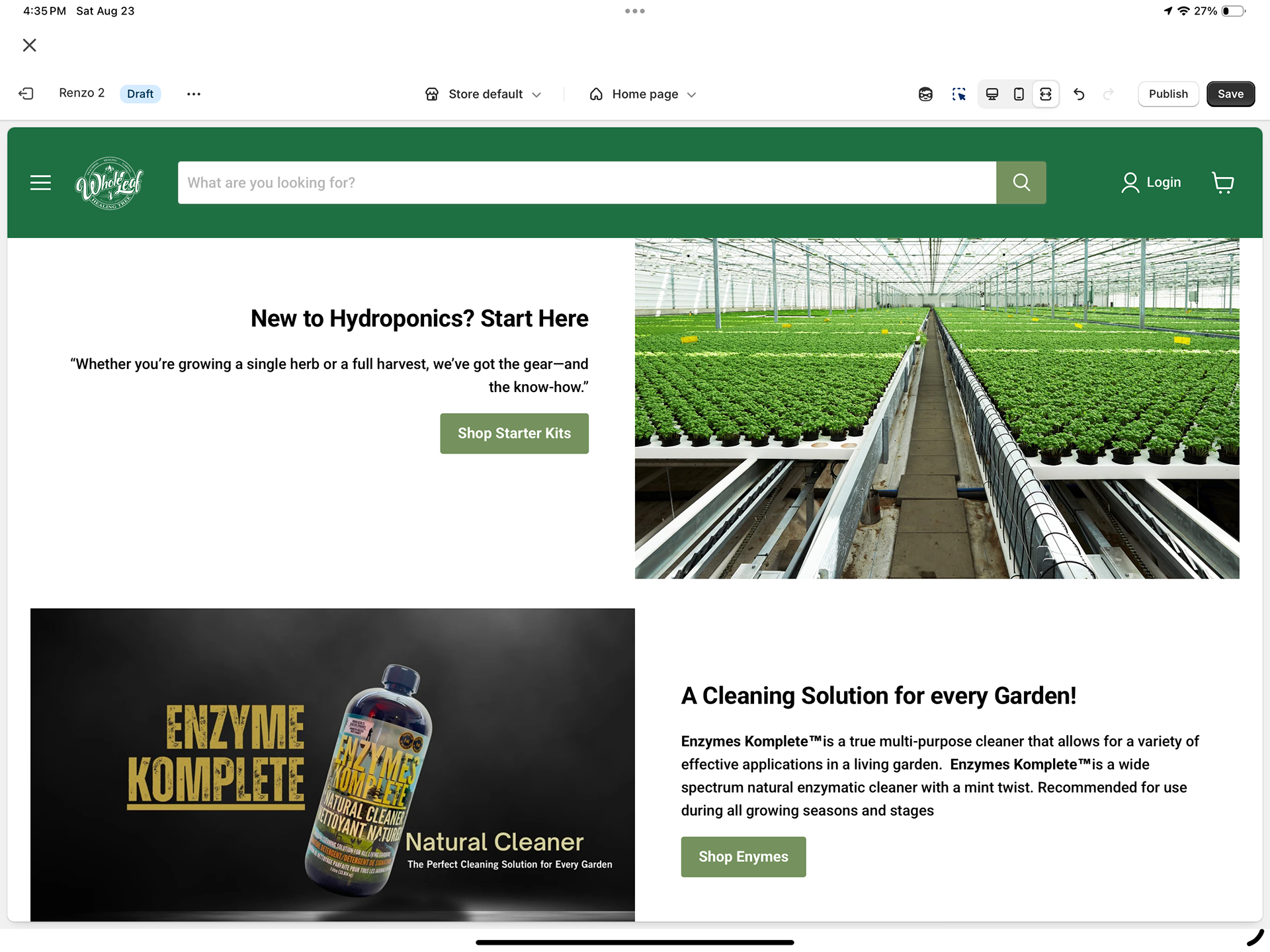
Task: Select the 'Whether you're growing a single herb' paragraph
Action: pyautogui.click(x=329, y=376)
